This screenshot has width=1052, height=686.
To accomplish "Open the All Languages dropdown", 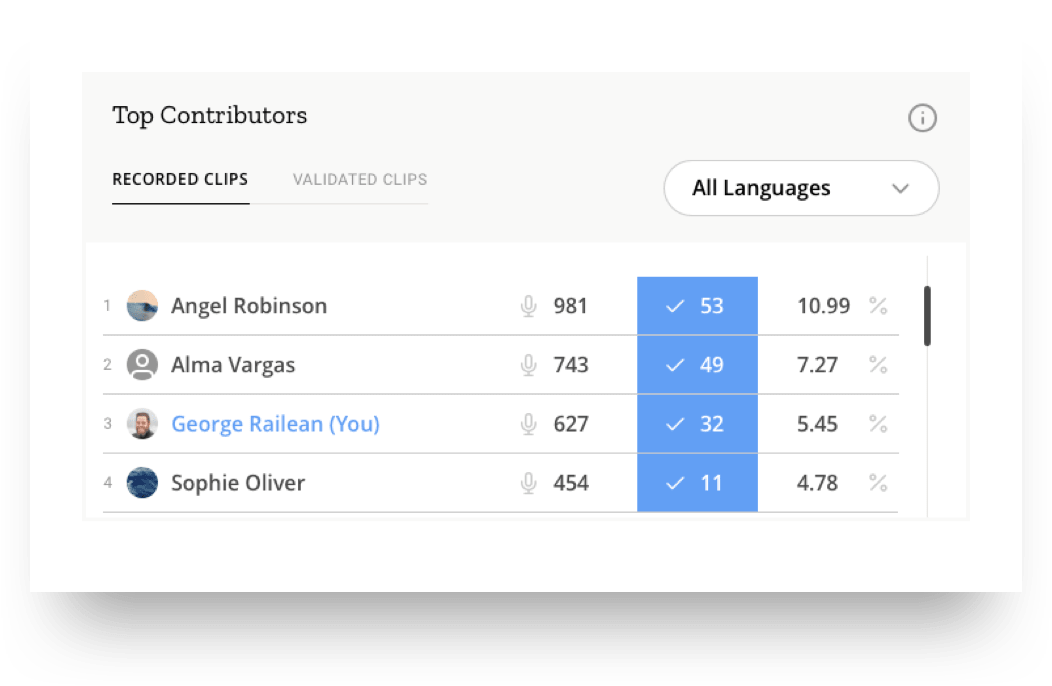I will pos(800,188).
